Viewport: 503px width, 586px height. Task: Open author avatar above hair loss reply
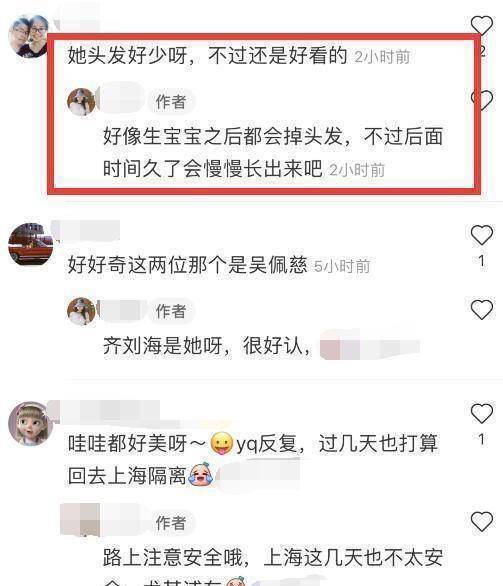point(81,102)
